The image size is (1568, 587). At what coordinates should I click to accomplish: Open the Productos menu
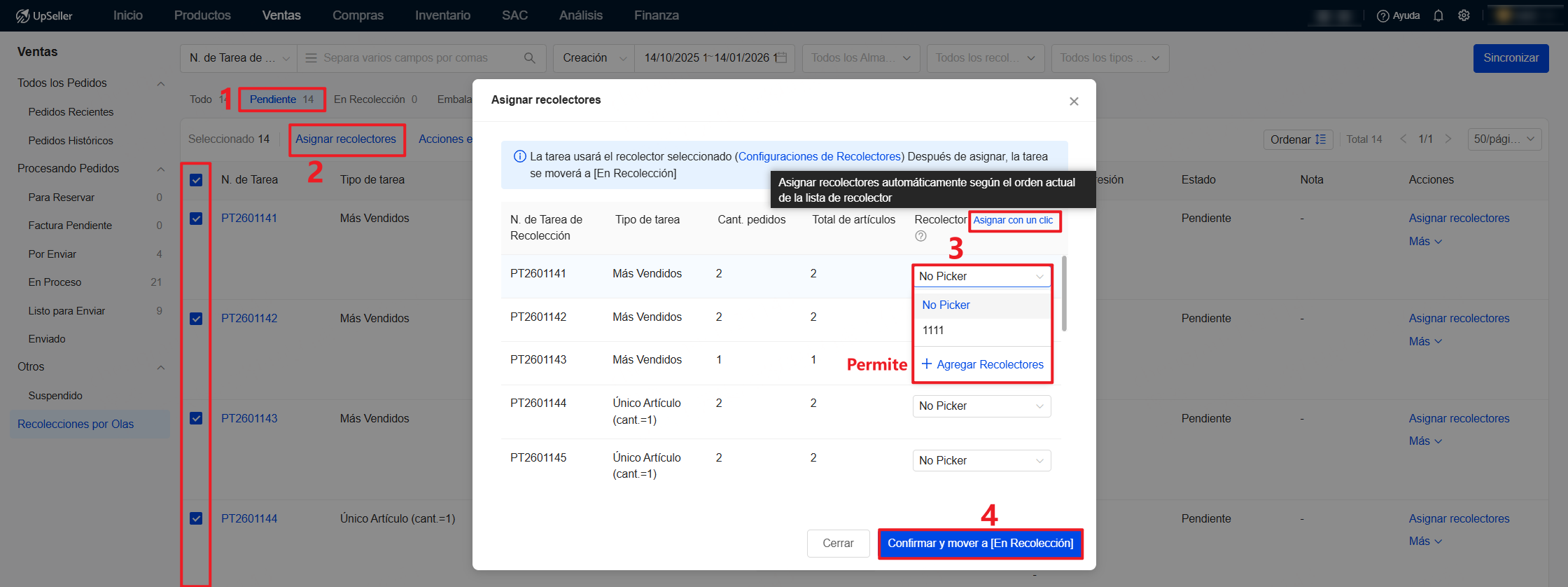point(202,15)
